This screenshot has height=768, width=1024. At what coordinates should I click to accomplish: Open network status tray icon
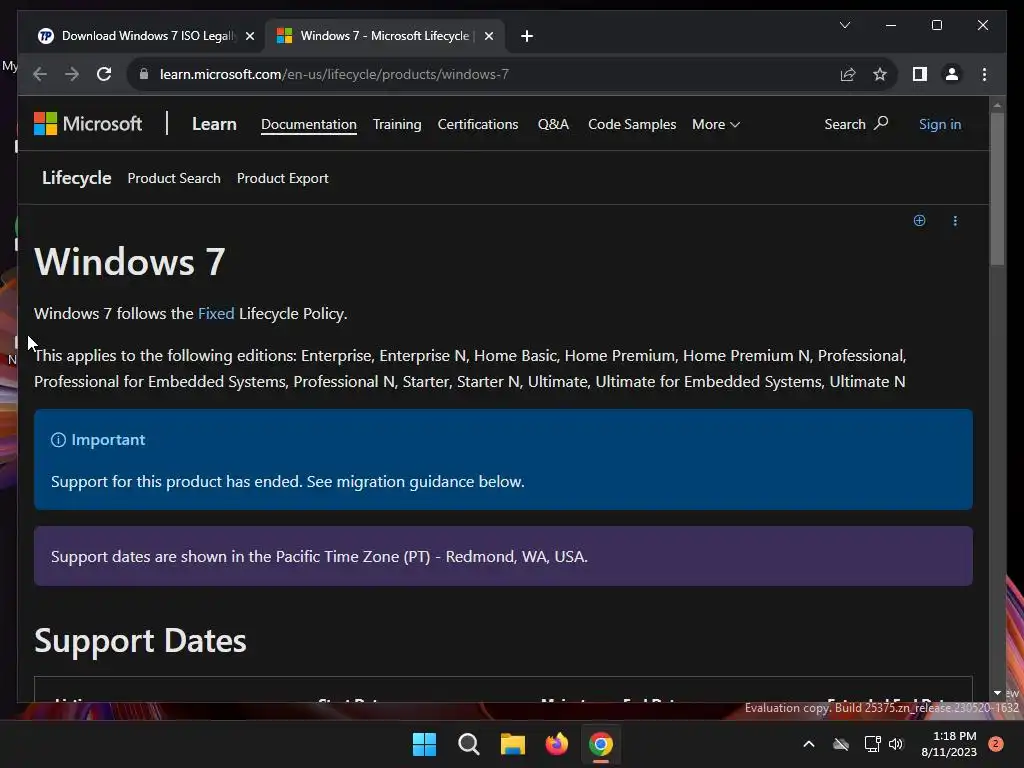[872, 744]
